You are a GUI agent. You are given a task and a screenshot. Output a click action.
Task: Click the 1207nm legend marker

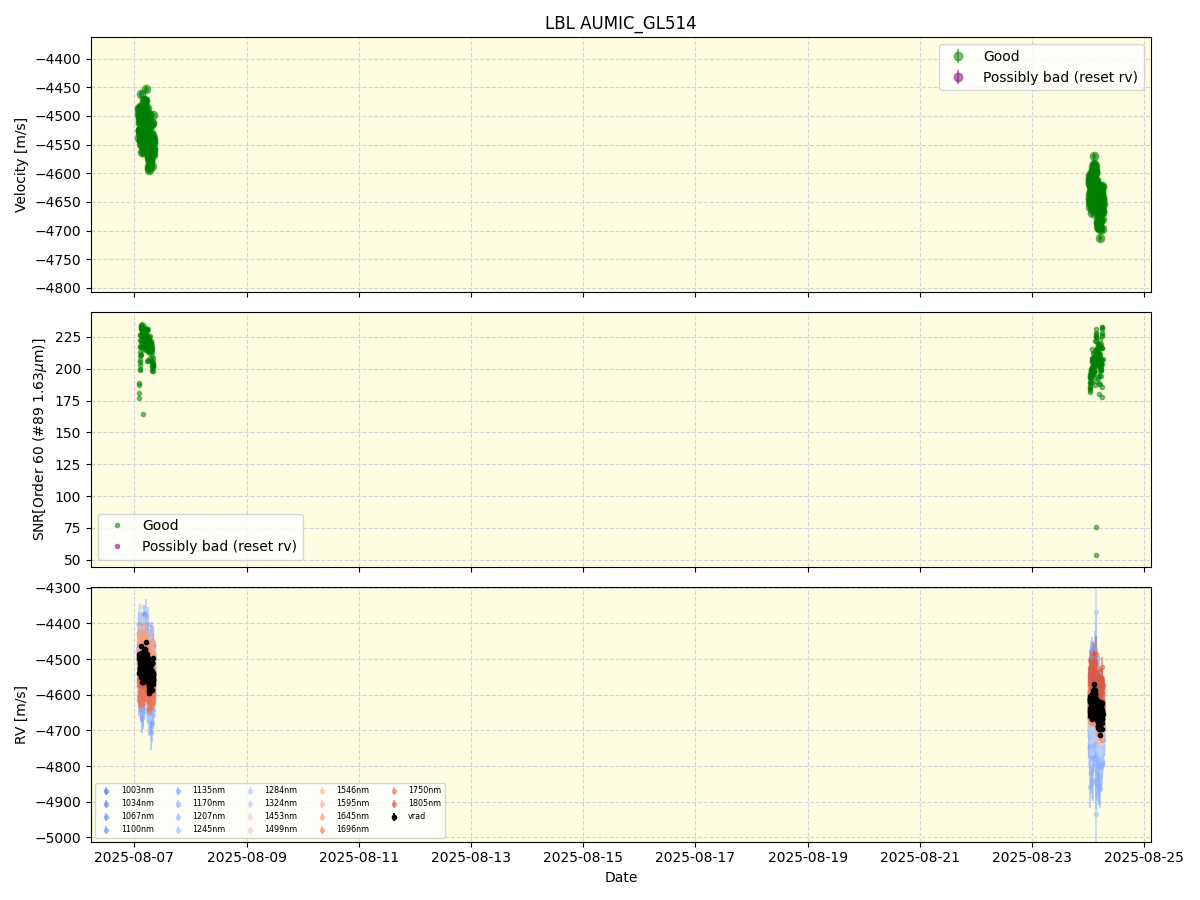tap(178, 816)
